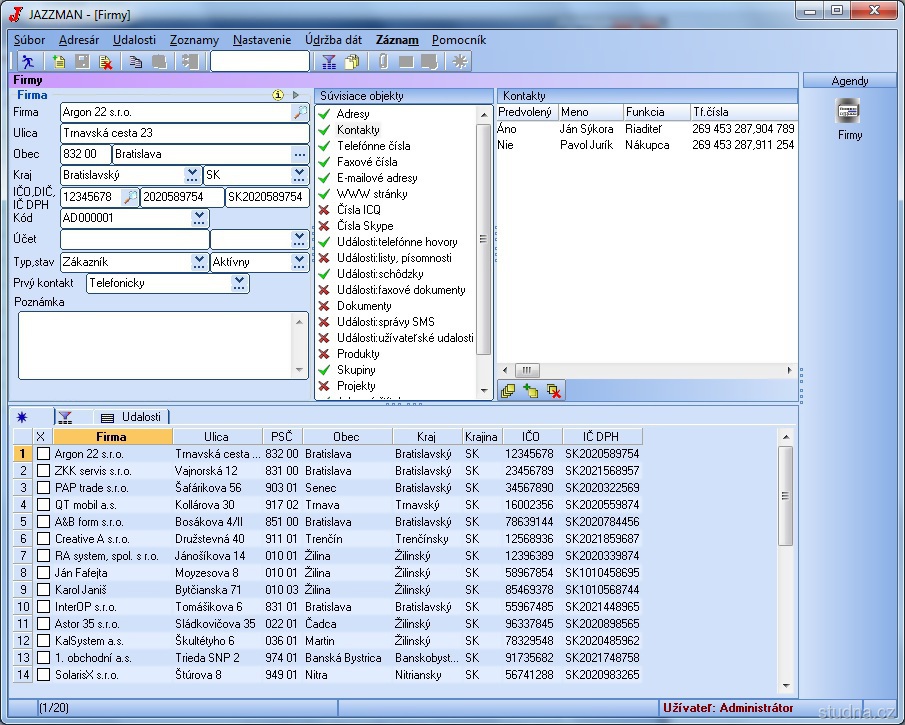
Task: Click the add contact icon below Kontakty
Action: [x=531, y=391]
